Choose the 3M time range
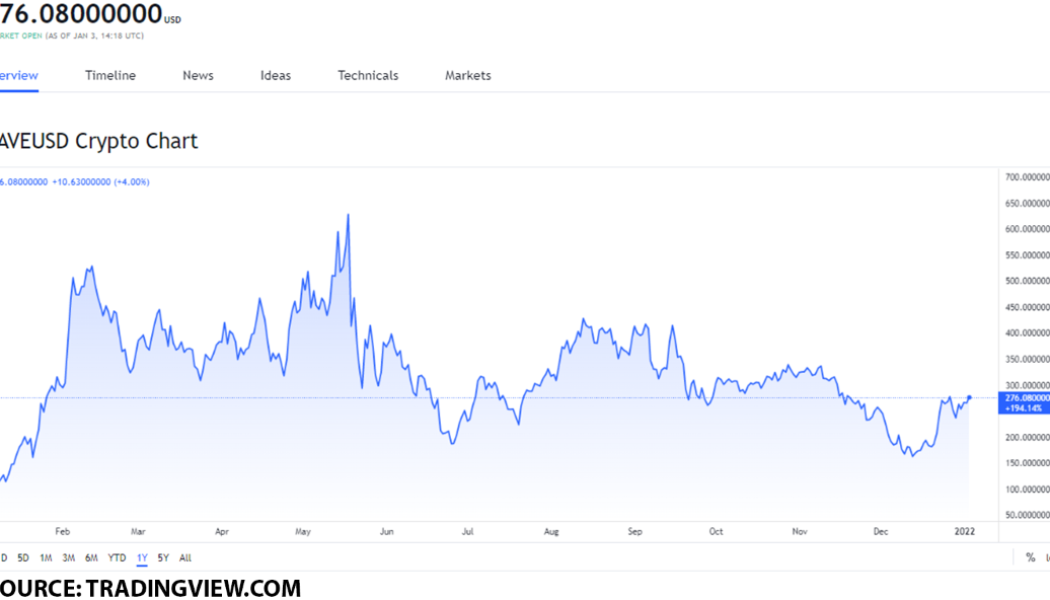 tap(67, 557)
